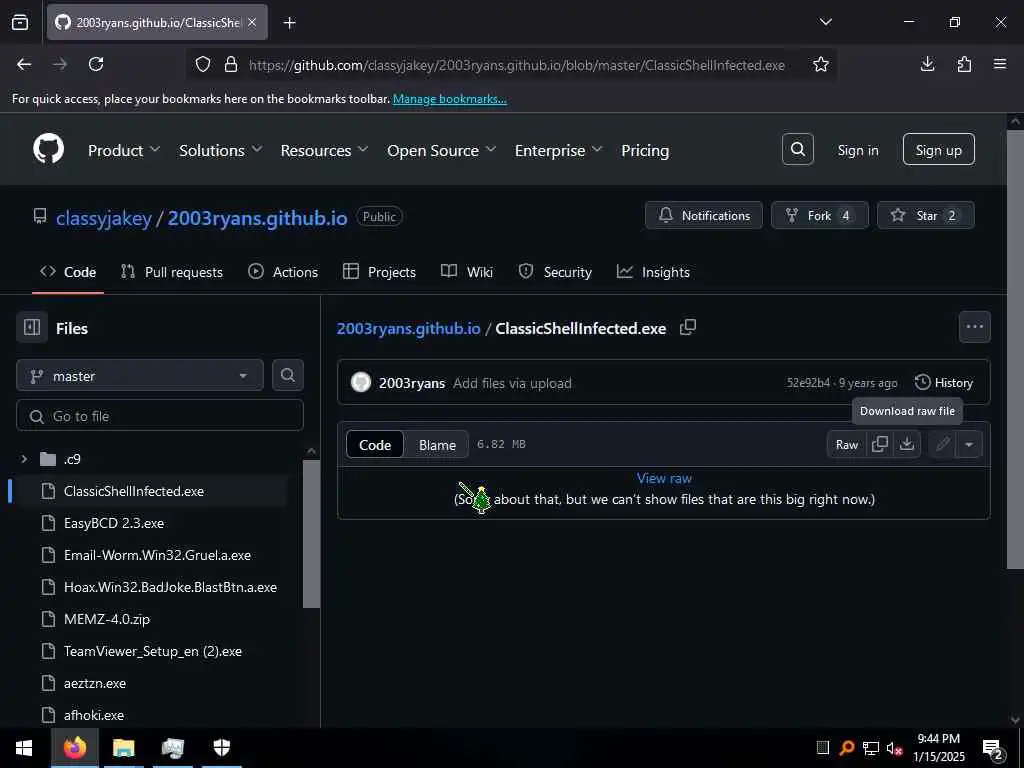Click the Raw button
The width and height of the screenshot is (1024, 768).
846,444
